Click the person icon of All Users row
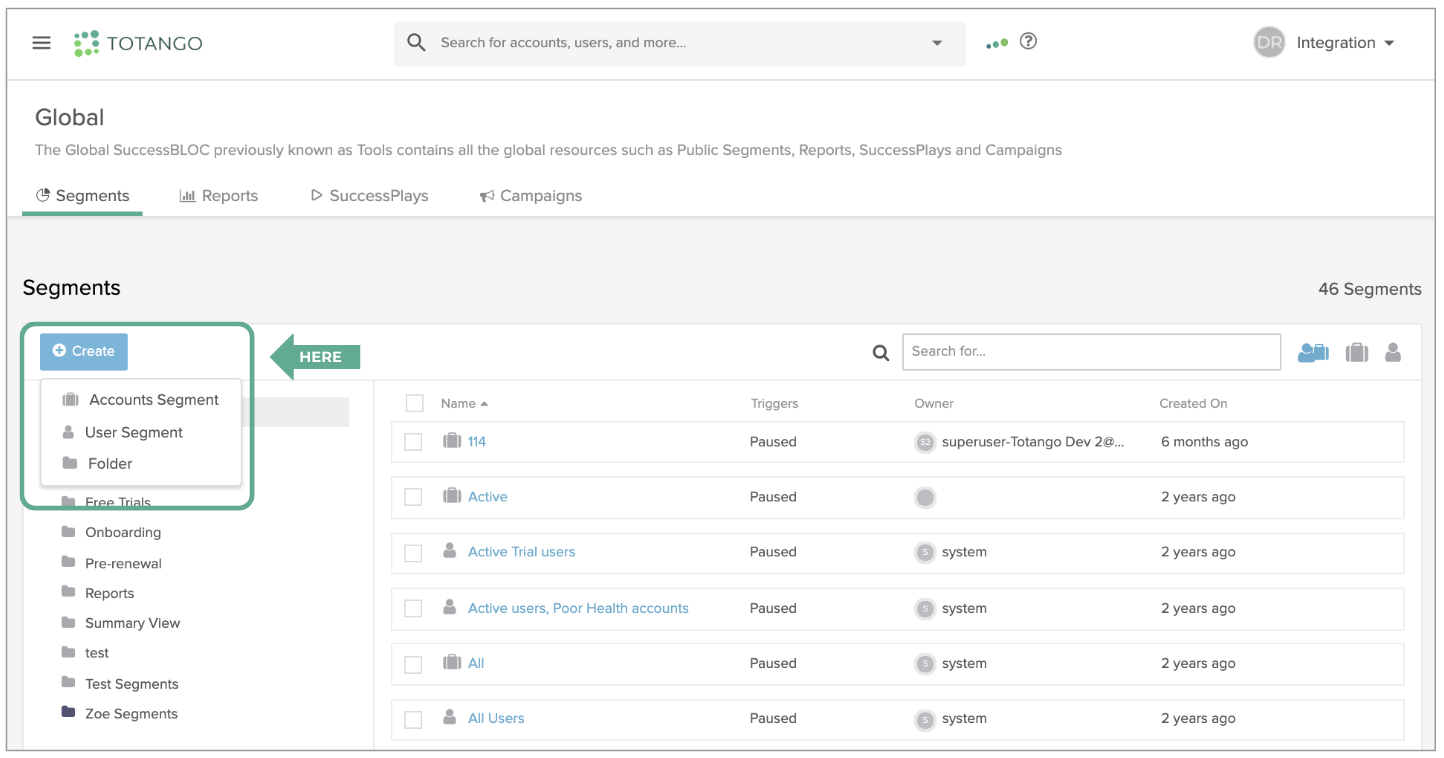This screenshot has height=758, width=1444. [x=450, y=717]
